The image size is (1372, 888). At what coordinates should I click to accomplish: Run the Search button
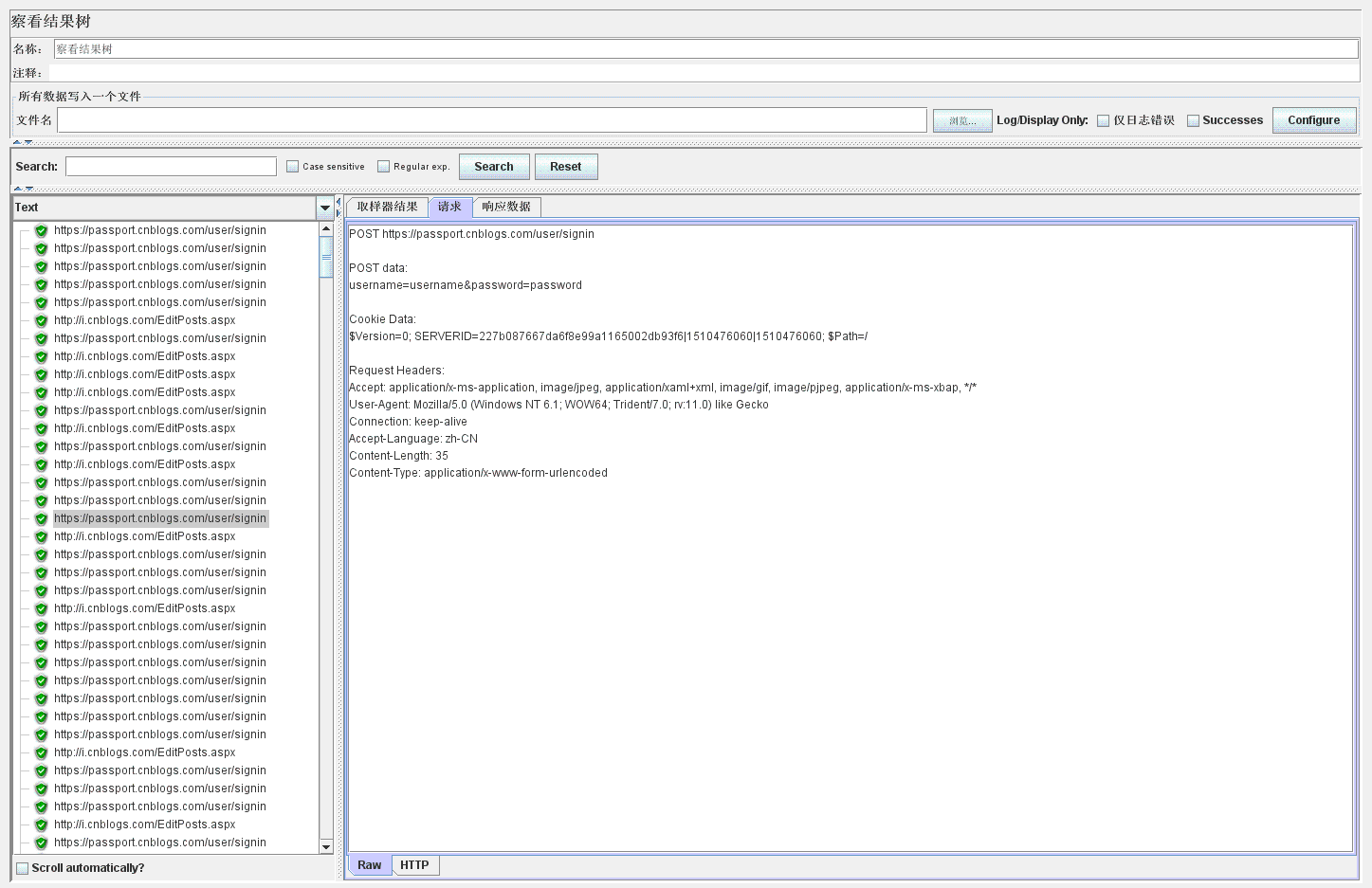(494, 167)
